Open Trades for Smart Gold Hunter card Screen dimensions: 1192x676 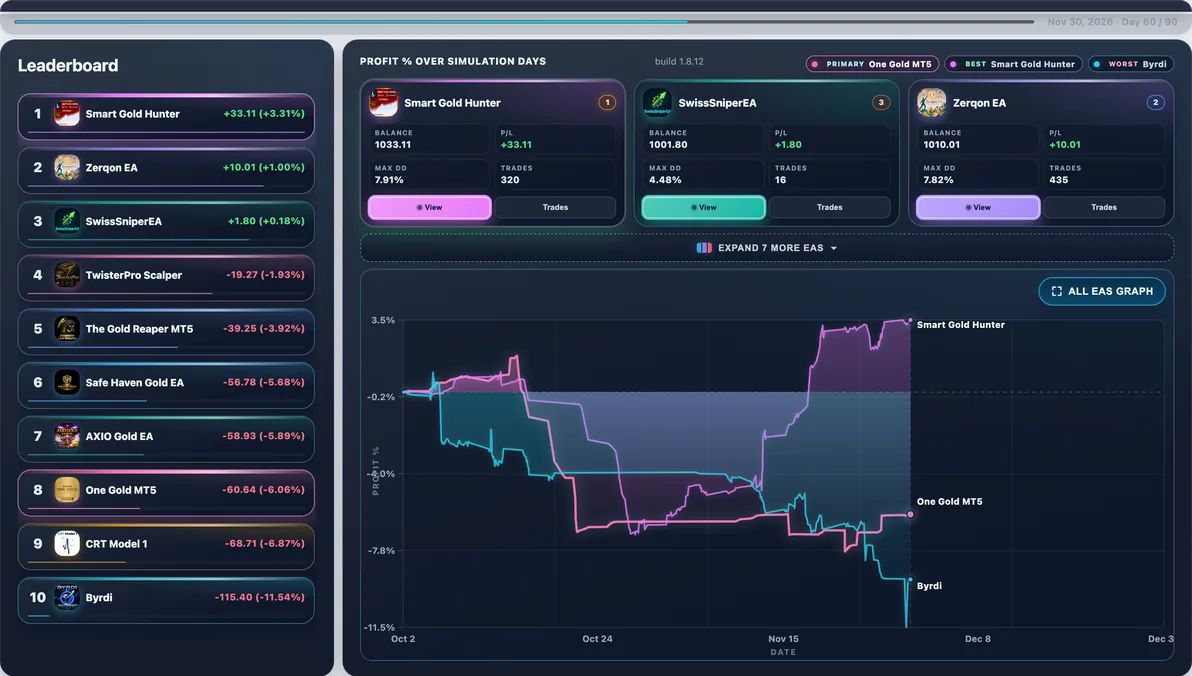click(x=556, y=208)
